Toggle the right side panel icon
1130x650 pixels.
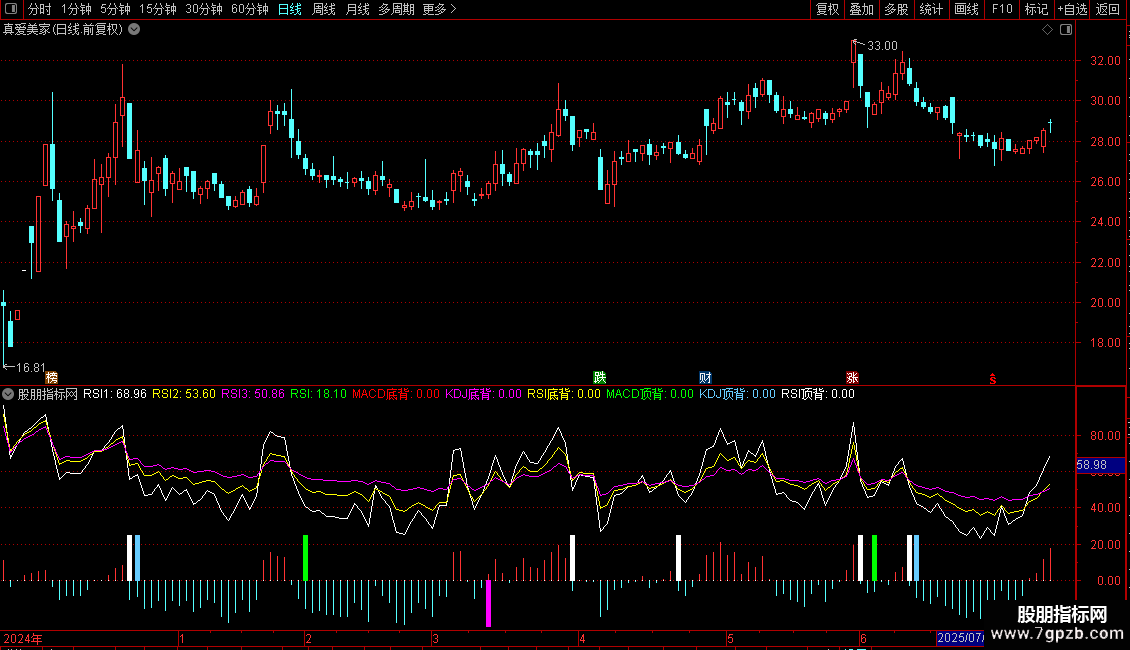(x=1066, y=30)
